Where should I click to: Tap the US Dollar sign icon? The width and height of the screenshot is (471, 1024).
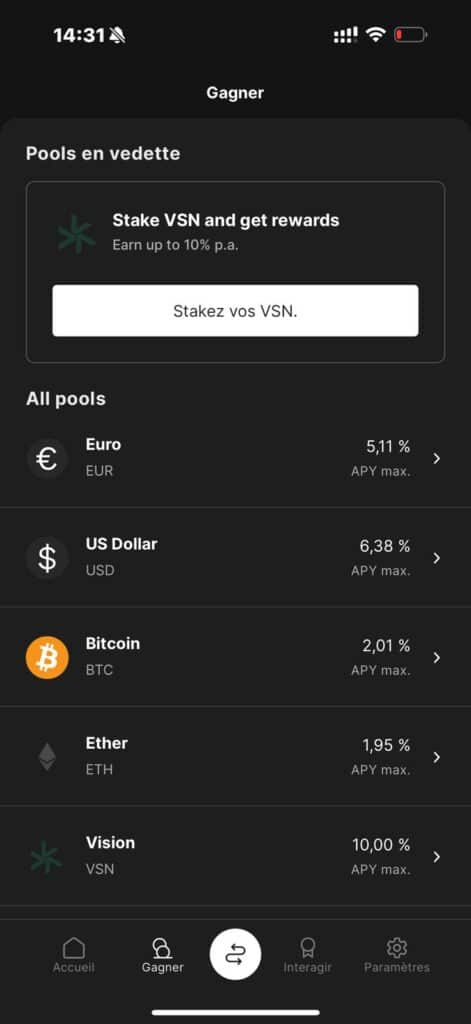[47, 558]
